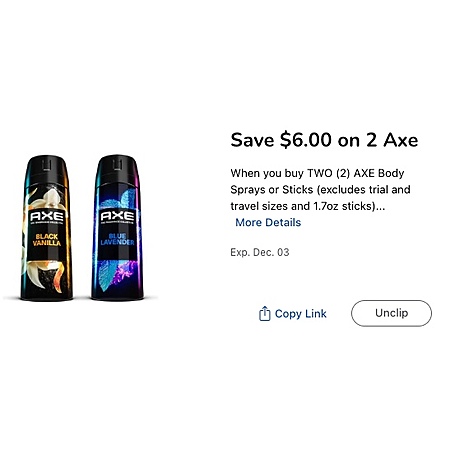Image resolution: width=450 pixels, height=450 pixels.
Task: Unclip this Axe coupon
Action: pos(391,313)
